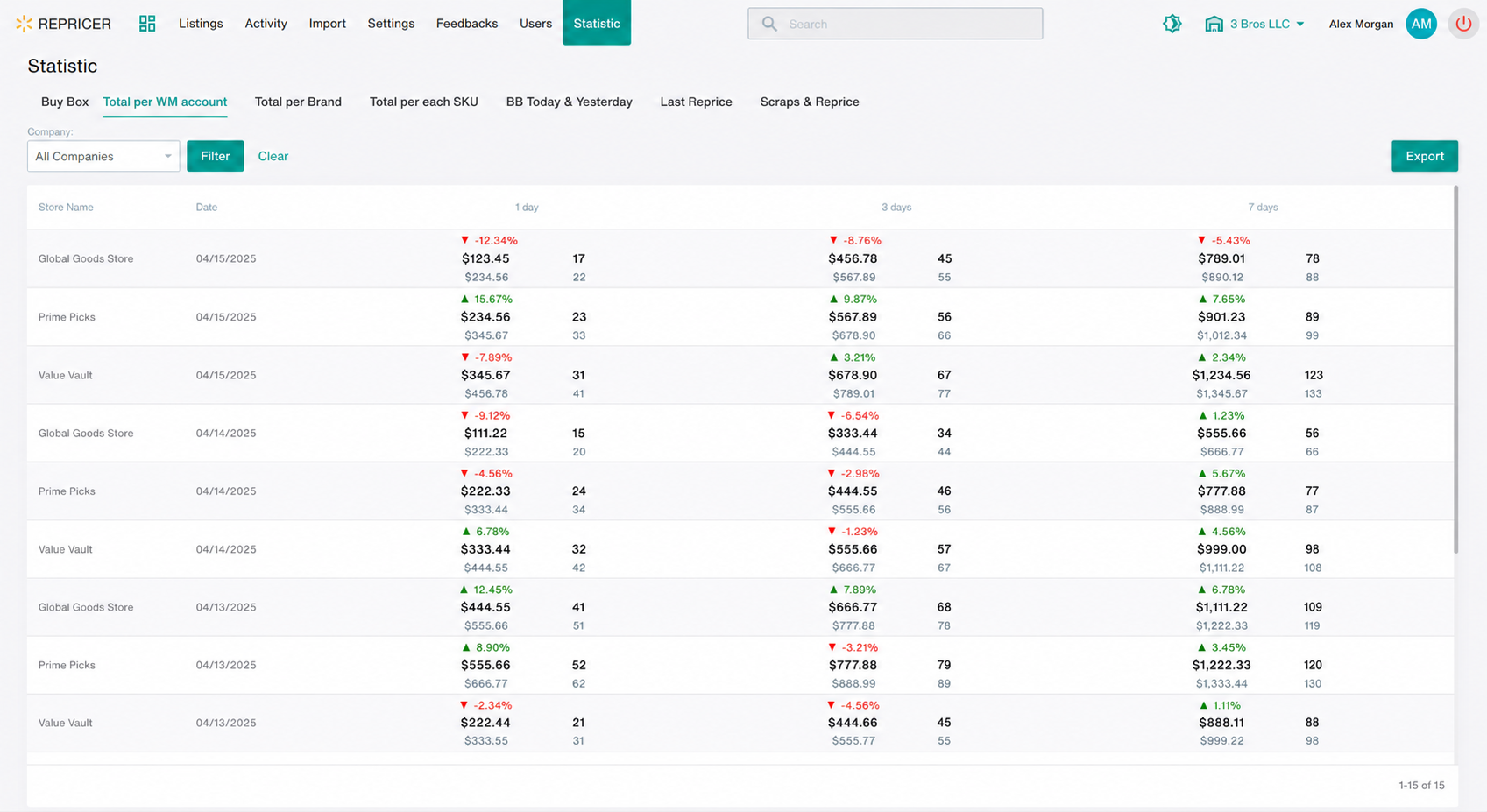The width and height of the screenshot is (1487, 812).
Task: Select Total per WM account tab
Action: [x=165, y=102]
